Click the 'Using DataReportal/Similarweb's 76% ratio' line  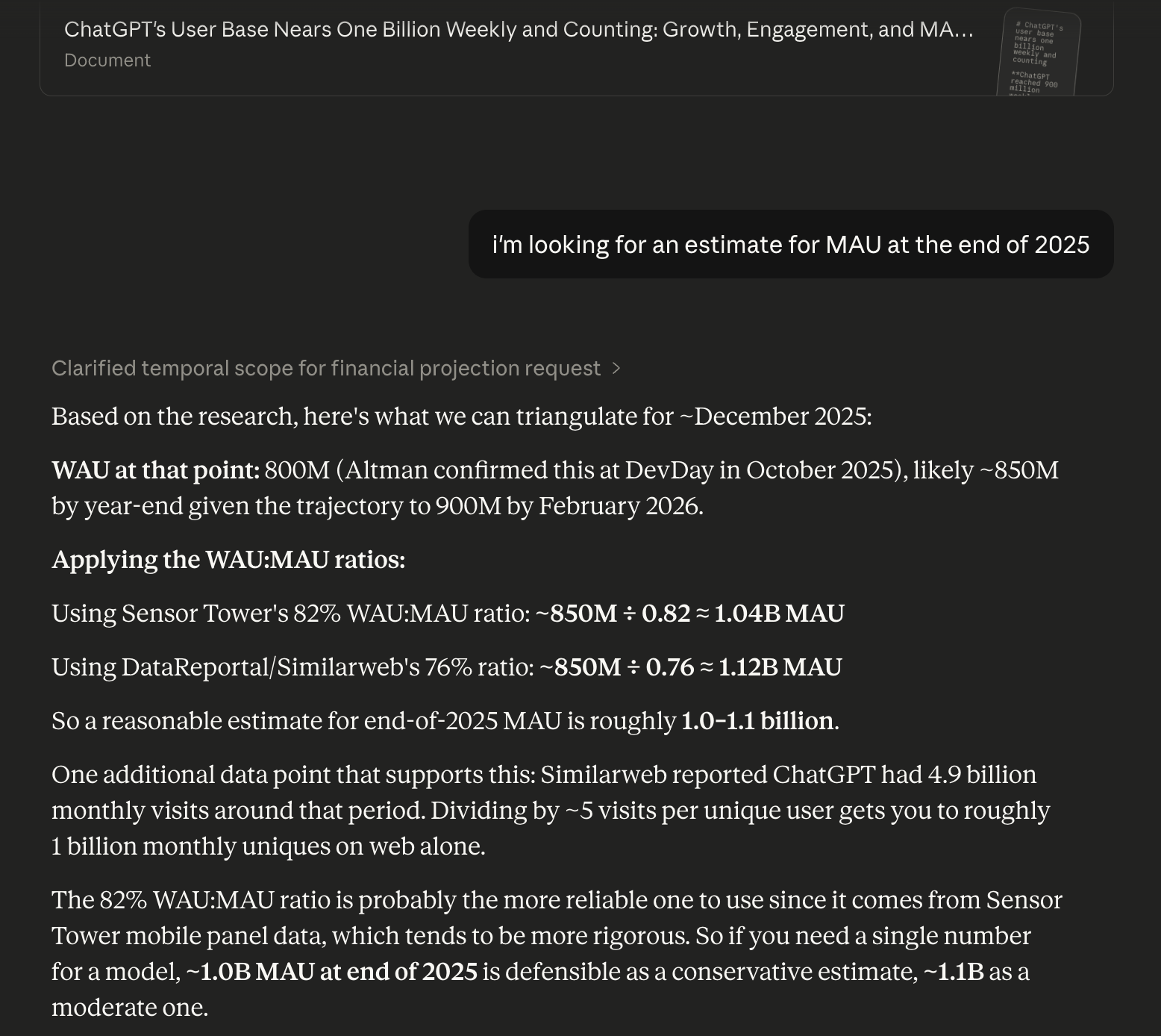click(292, 667)
